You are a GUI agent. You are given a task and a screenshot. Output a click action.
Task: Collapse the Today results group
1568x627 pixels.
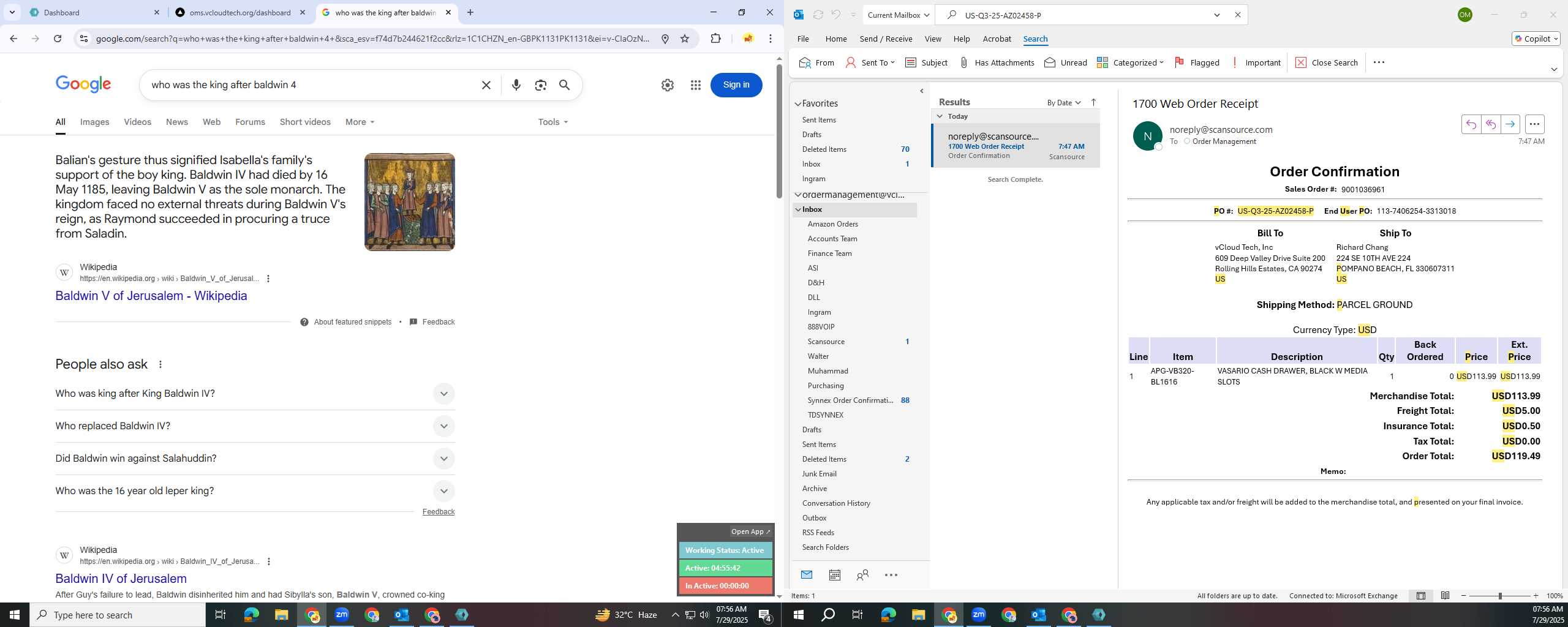pyautogui.click(x=940, y=116)
